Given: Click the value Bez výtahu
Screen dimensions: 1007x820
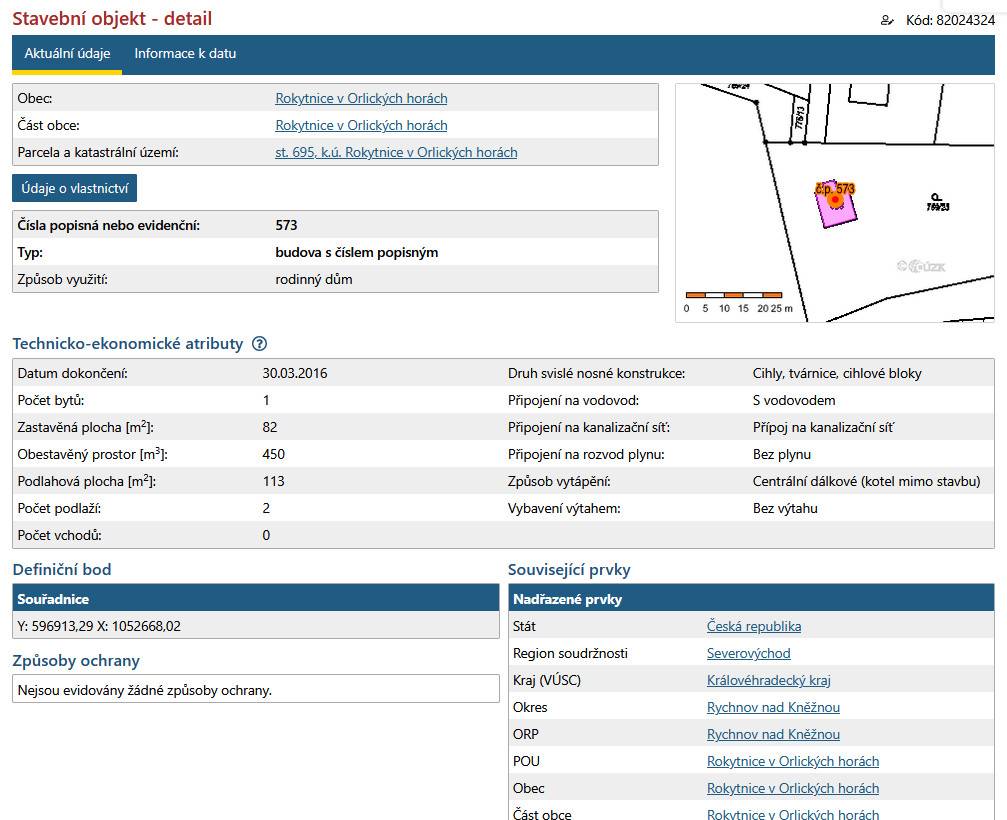Looking at the screenshot, I should point(785,508).
